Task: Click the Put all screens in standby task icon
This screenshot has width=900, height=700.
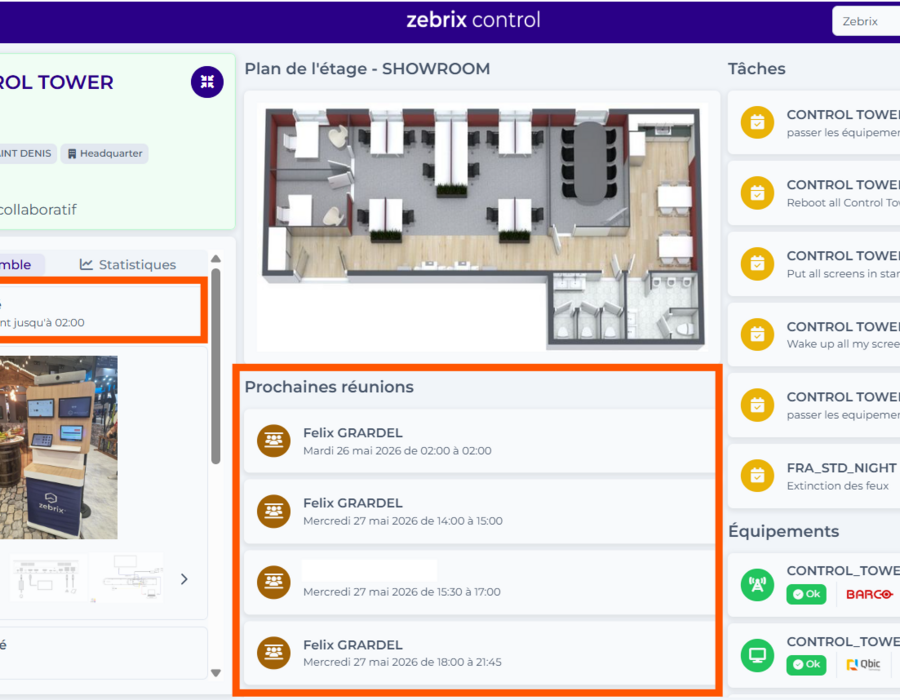Action: [x=758, y=263]
